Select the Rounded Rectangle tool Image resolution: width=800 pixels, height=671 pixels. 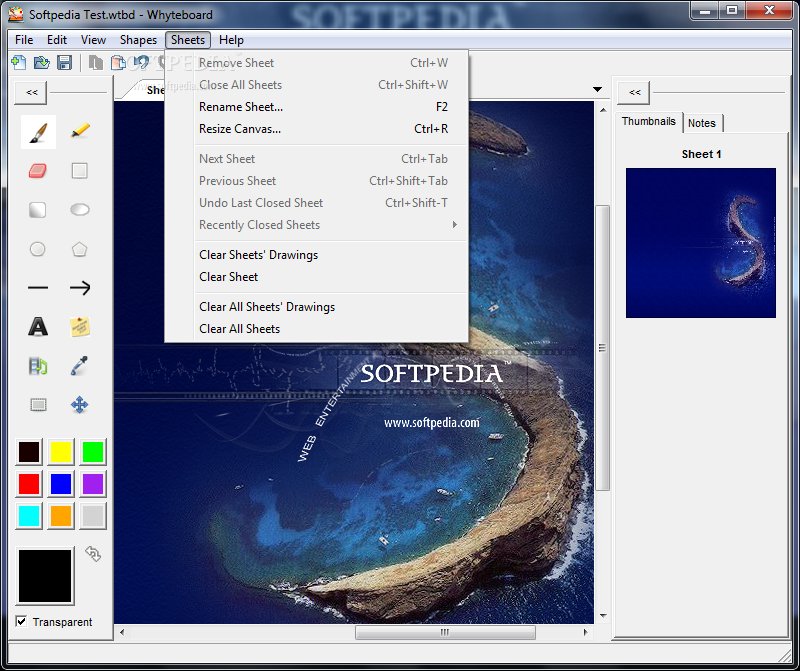pyautogui.click(x=37, y=210)
